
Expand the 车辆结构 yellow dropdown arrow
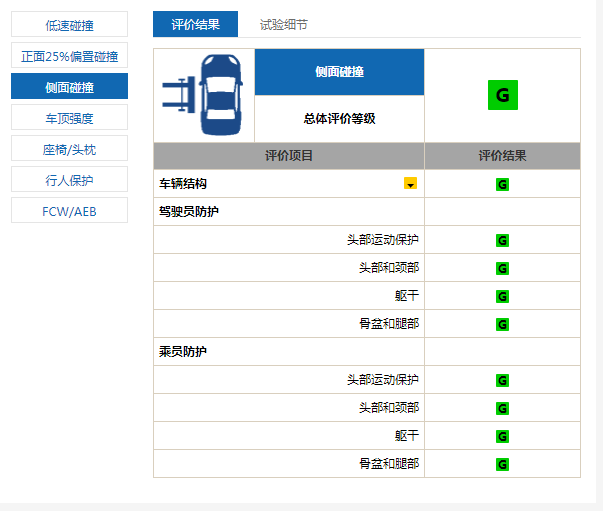point(410,184)
